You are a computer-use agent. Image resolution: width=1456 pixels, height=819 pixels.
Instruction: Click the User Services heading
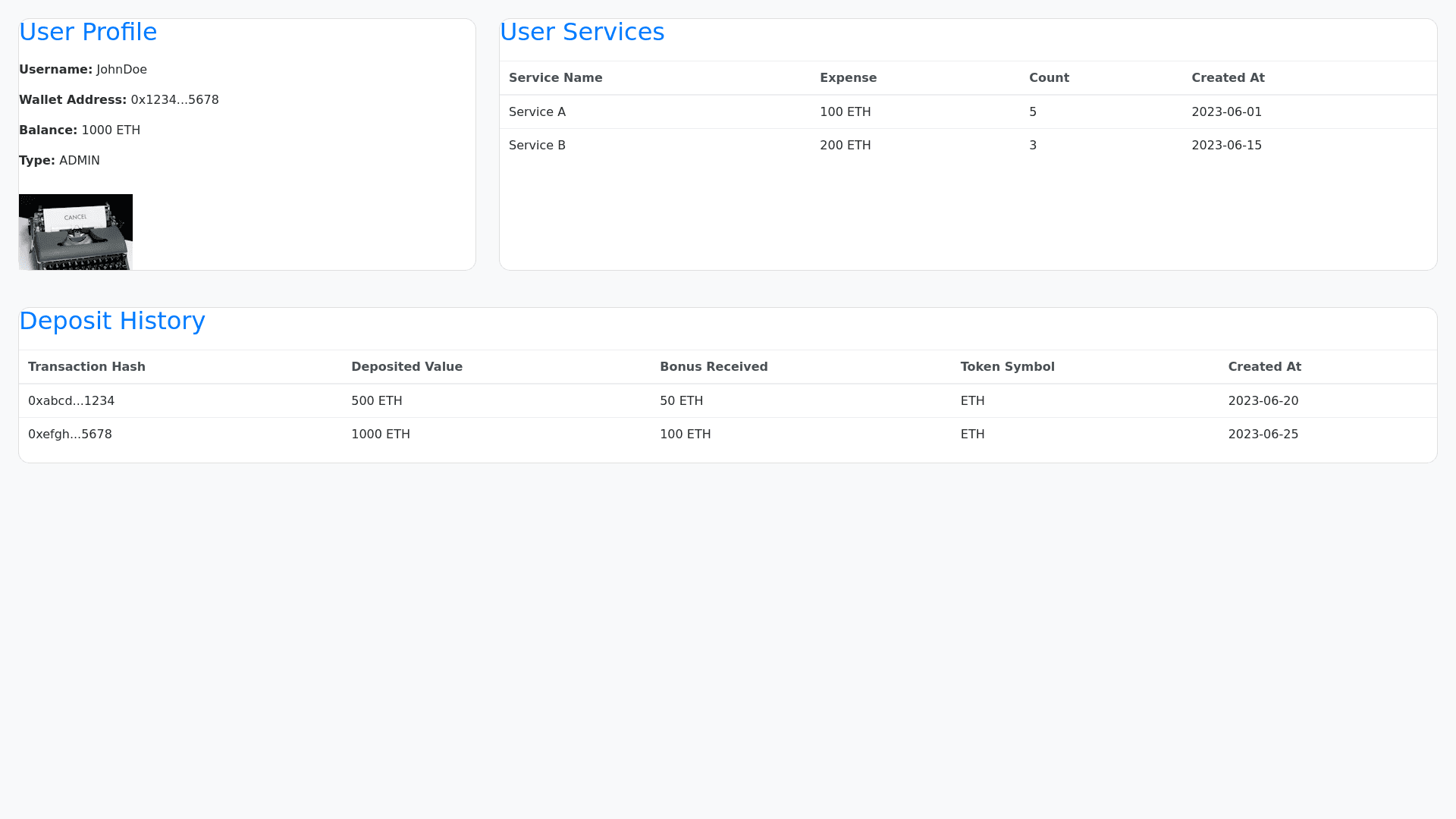click(x=582, y=32)
